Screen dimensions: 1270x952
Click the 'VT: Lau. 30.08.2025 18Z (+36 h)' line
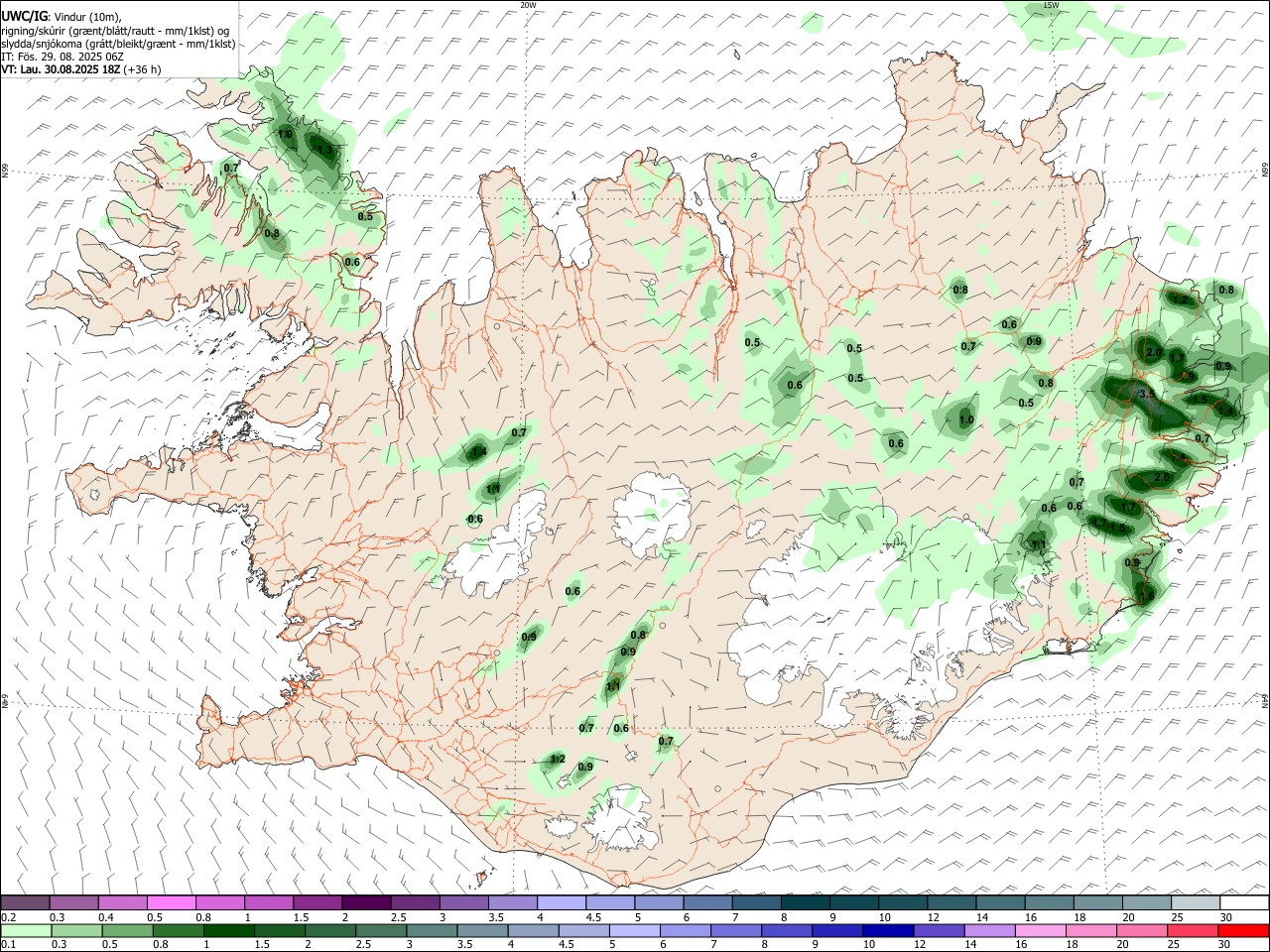pyautogui.click(x=81, y=69)
